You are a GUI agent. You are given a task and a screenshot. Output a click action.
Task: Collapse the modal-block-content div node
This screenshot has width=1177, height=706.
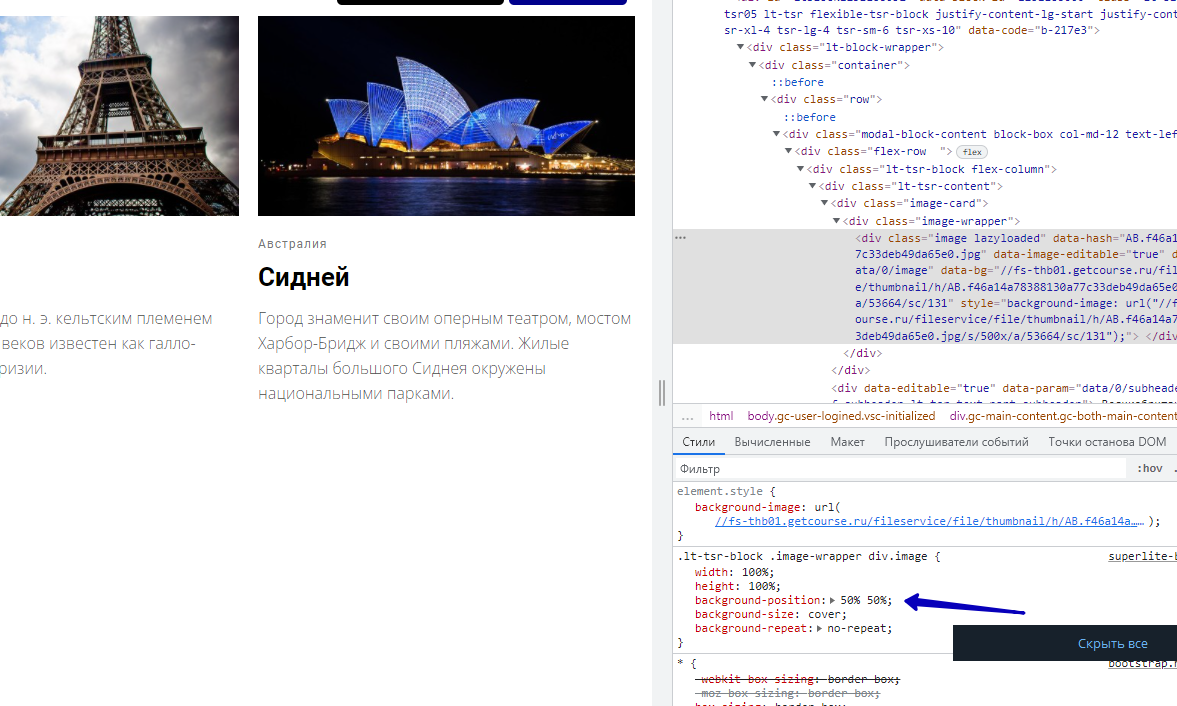click(776, 134)
